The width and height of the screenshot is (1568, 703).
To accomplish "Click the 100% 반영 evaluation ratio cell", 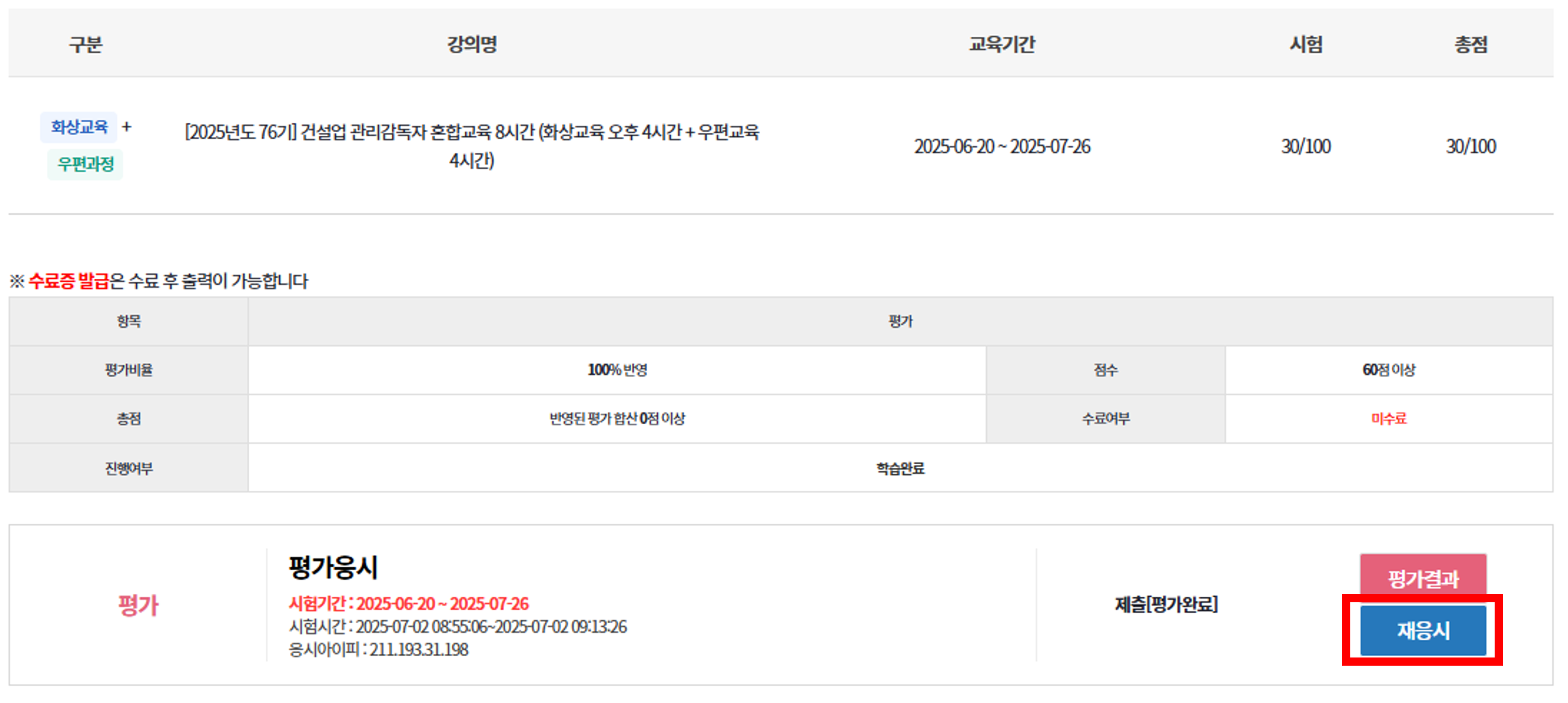I will [x=617, y=370].
